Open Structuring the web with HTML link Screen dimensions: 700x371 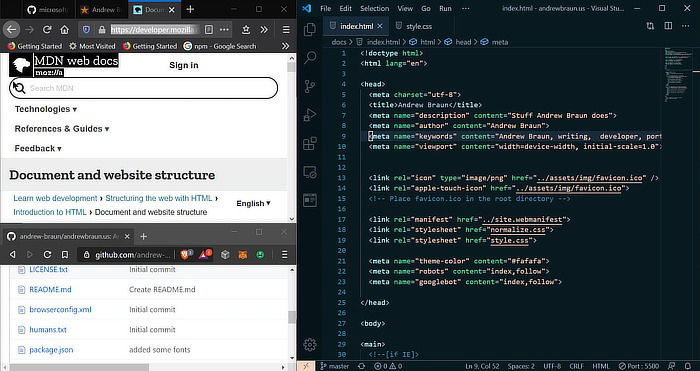point(158,198)
